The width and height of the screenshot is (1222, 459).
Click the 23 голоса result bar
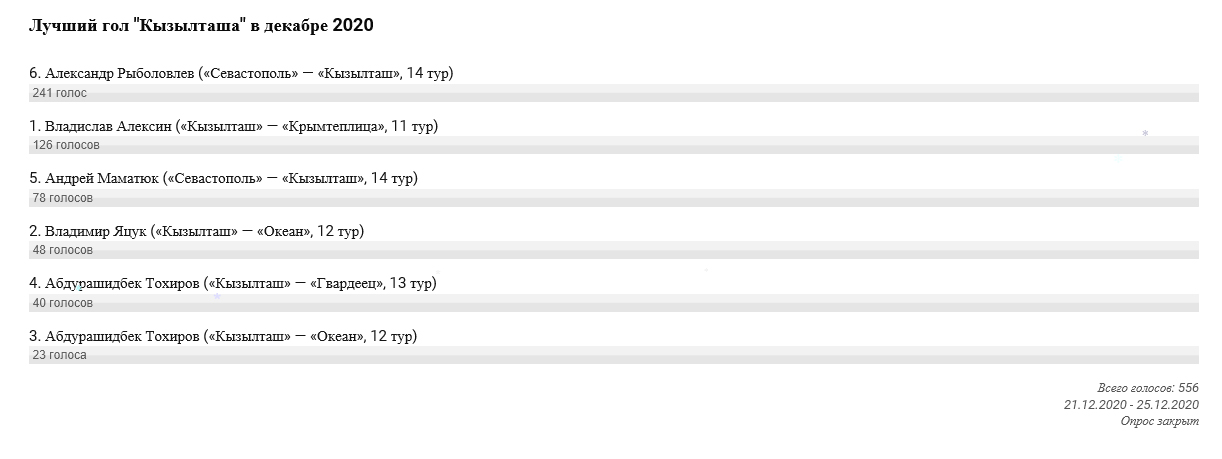[614, 355]
